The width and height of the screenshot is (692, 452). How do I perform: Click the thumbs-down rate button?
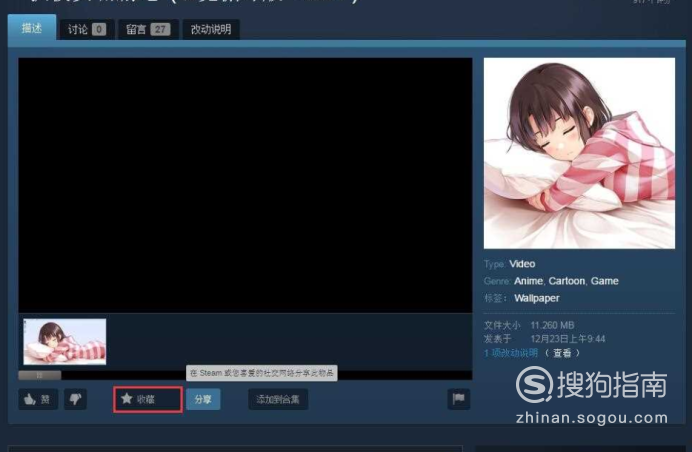point(75,399)
